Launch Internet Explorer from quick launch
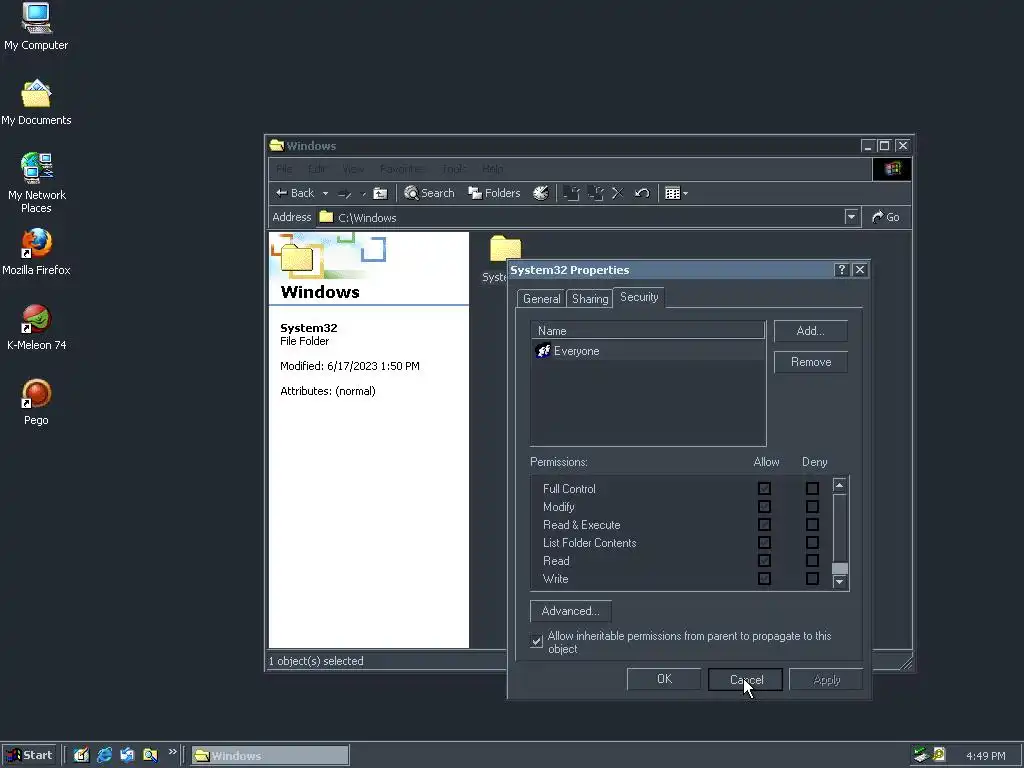Screen dimensions: 1024x768 coord(104,755)
